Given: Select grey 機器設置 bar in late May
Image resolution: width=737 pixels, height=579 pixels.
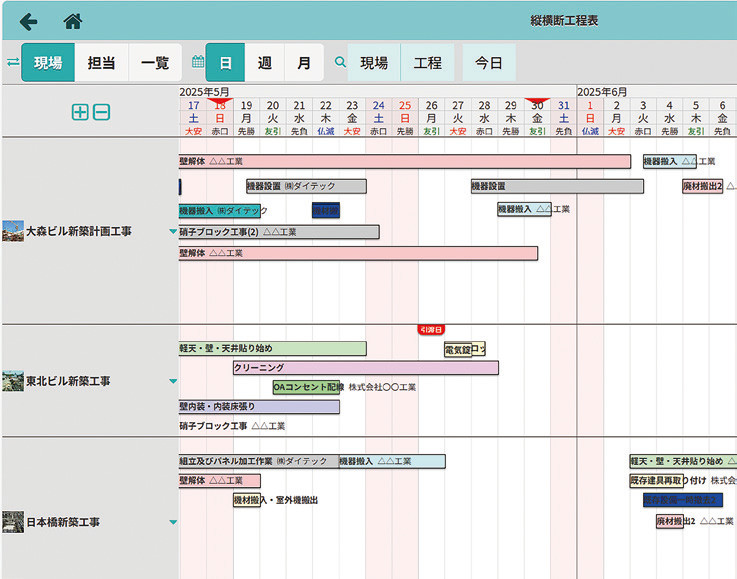Looking at the screenshot, I should click(557, 186).
